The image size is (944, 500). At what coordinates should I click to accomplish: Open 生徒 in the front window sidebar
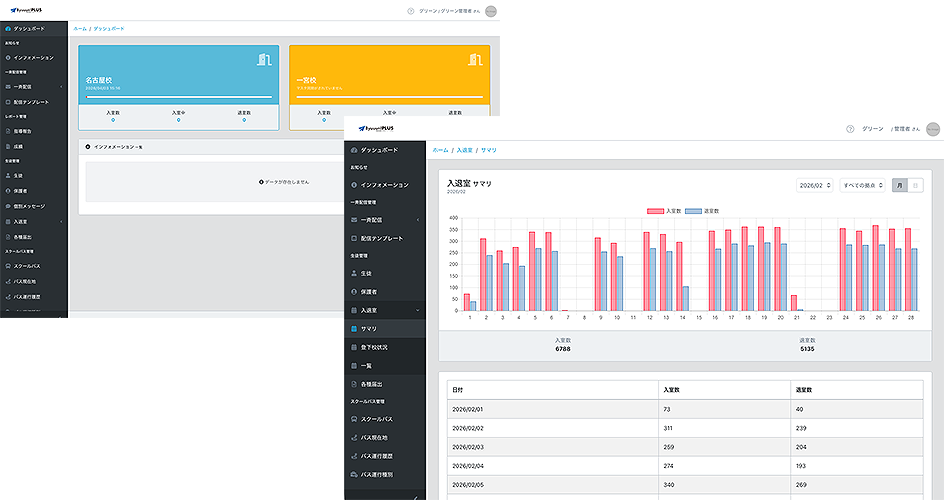pyautogui.click(x=366, y=273)
